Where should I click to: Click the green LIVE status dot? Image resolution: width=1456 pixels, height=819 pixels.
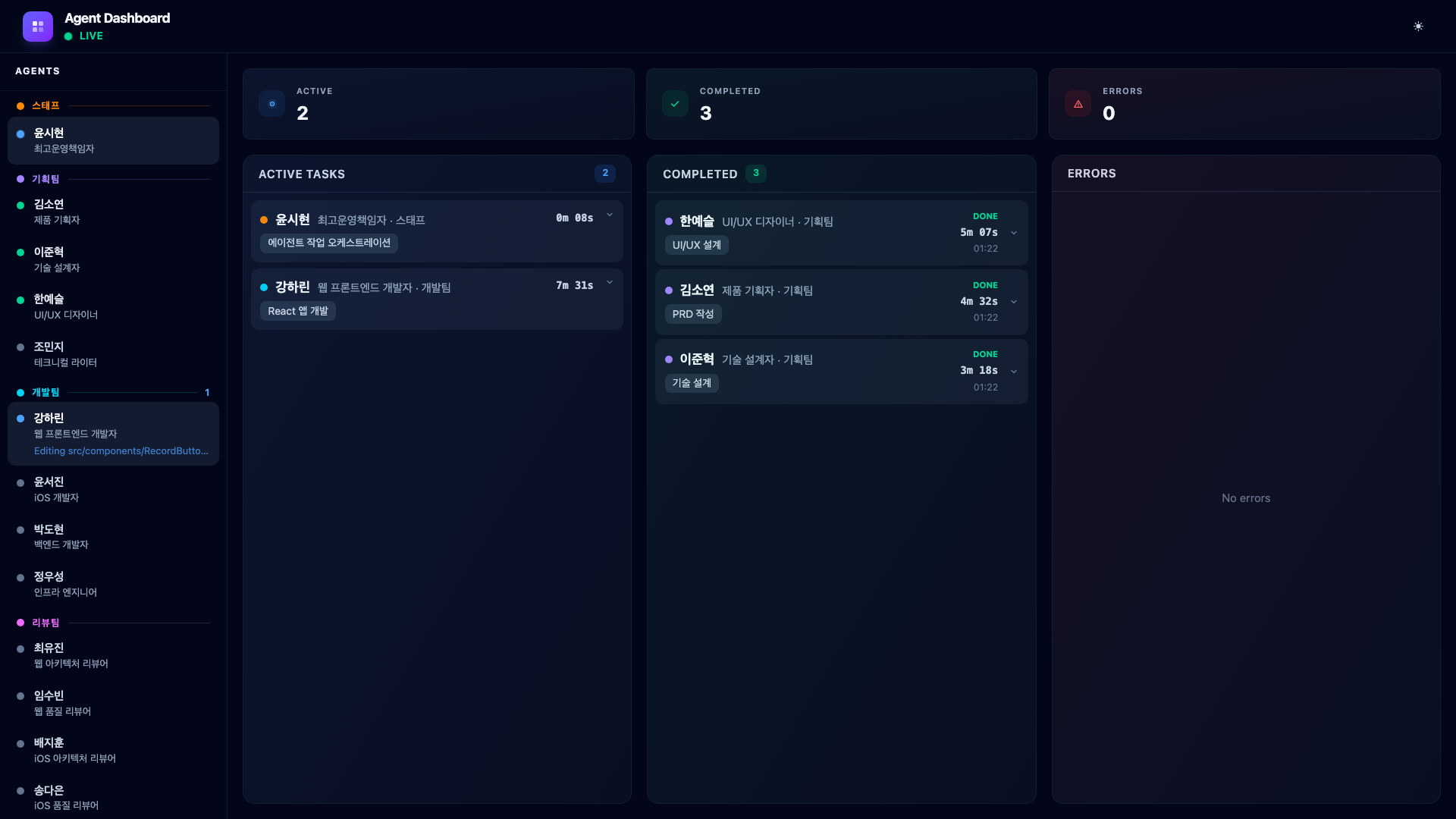pyautogui.click(x=69, y=36)
